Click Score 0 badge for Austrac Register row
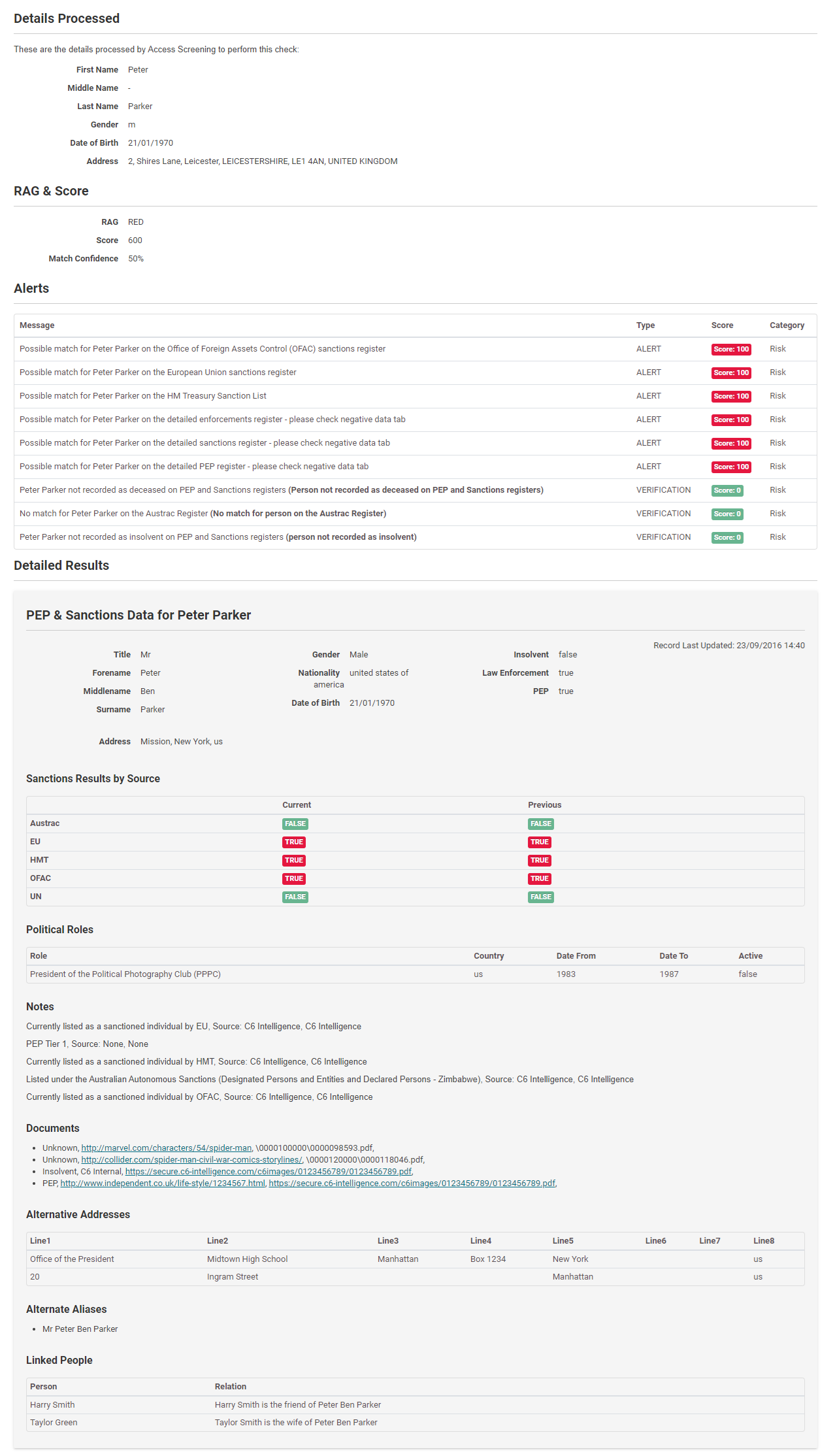This screenshot has width=833, height=1456. 727,514
